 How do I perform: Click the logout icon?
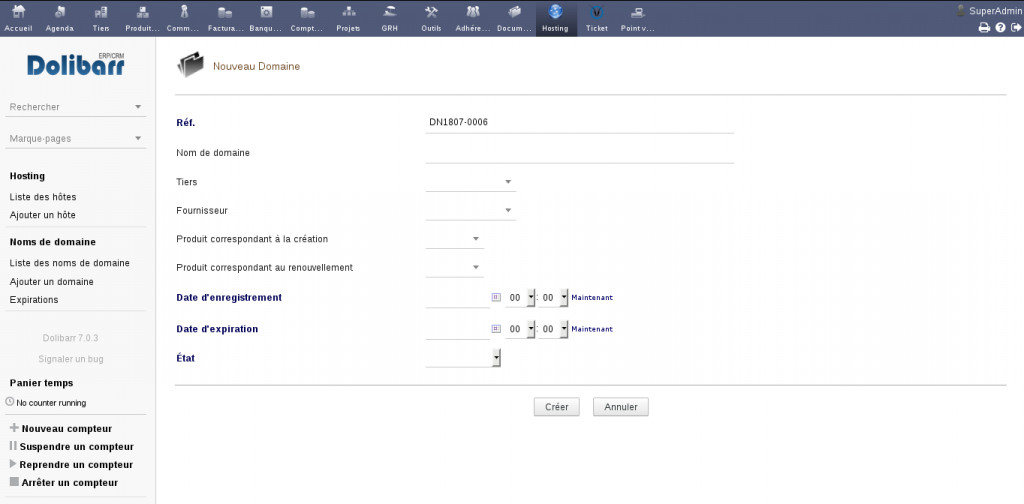[x=1015, y=28]
